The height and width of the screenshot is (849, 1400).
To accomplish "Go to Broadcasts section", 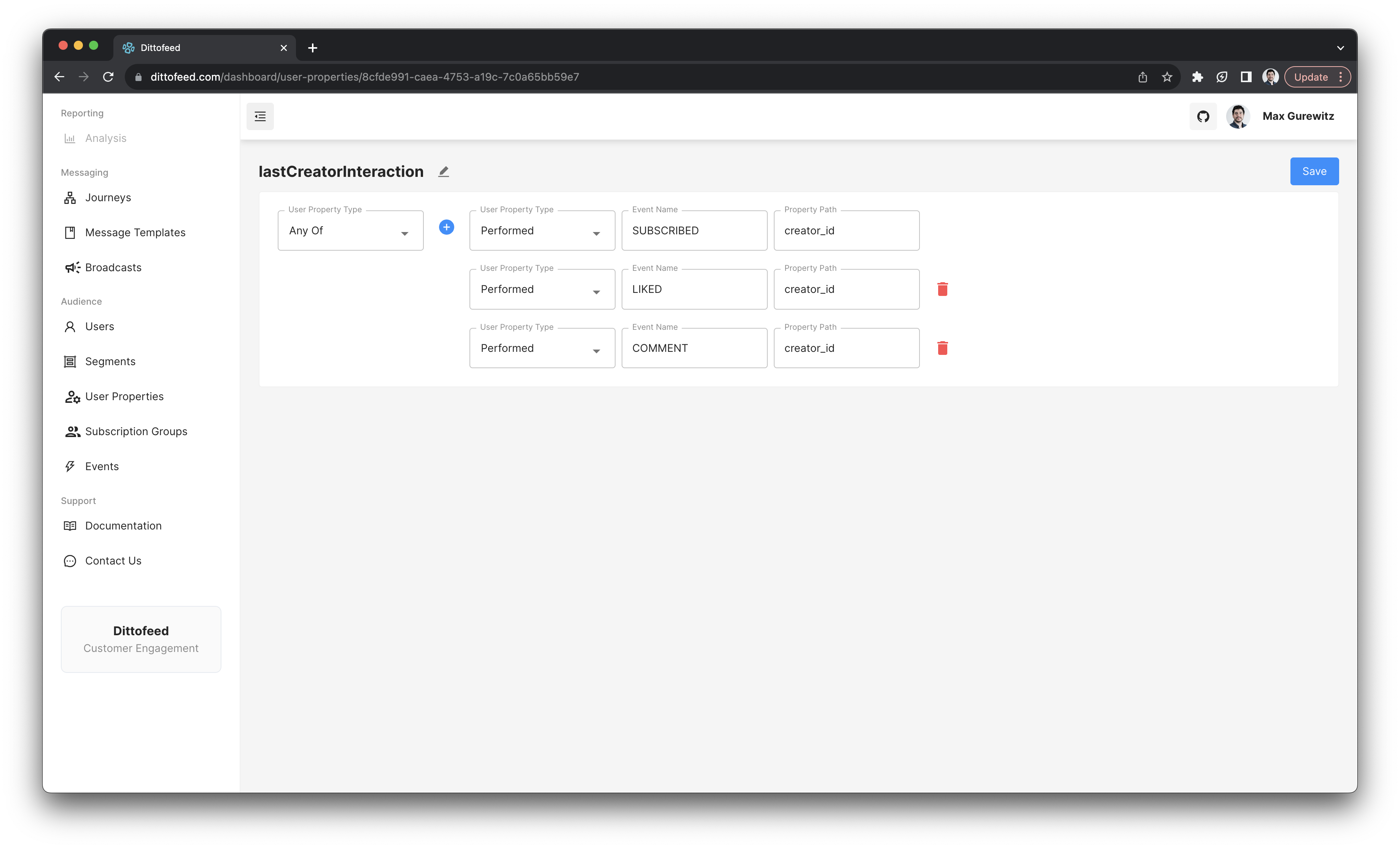I will click(113, 268).
